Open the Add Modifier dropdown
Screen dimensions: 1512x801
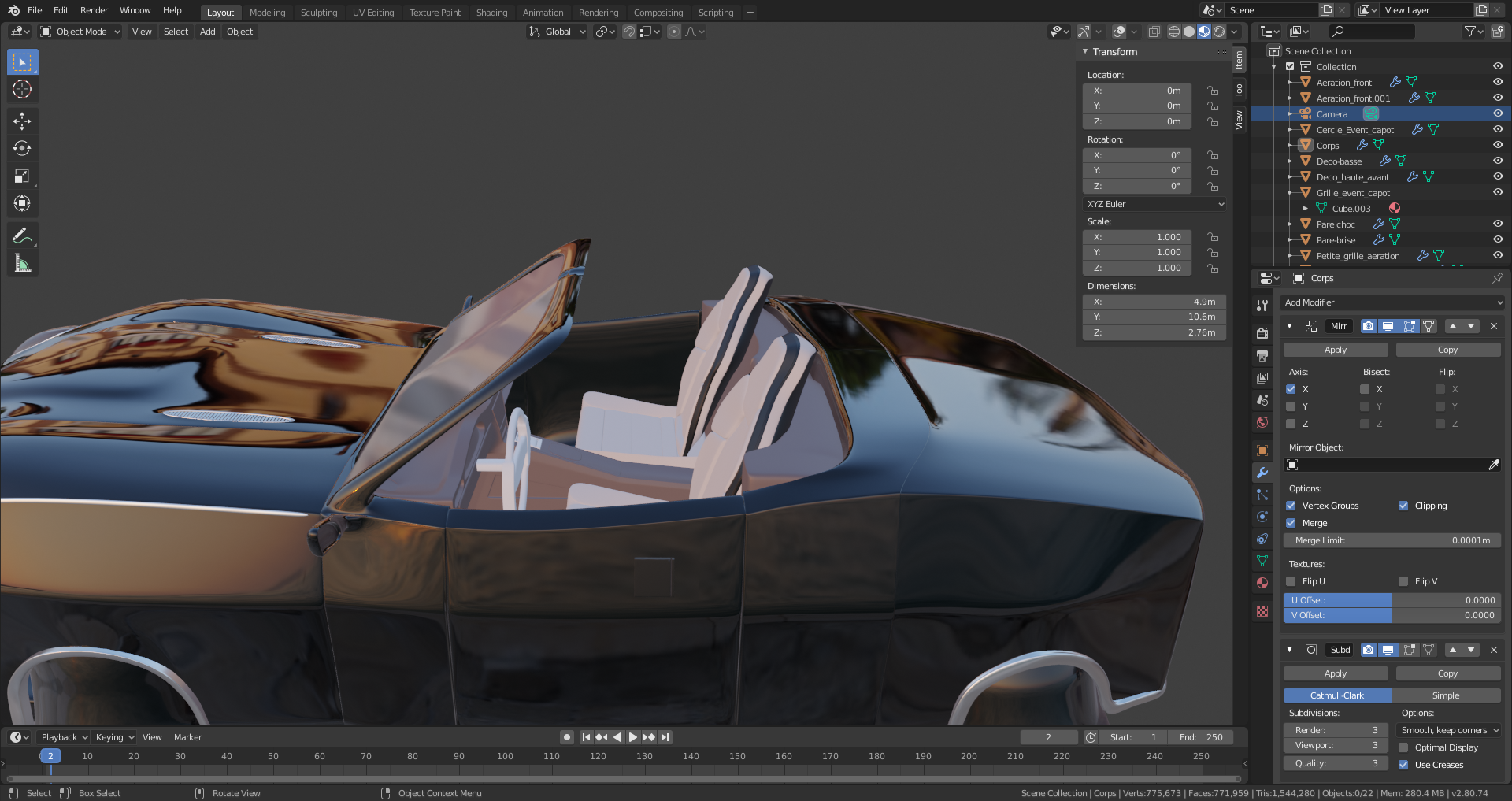pyautogui.click(x=1392, y=302)
